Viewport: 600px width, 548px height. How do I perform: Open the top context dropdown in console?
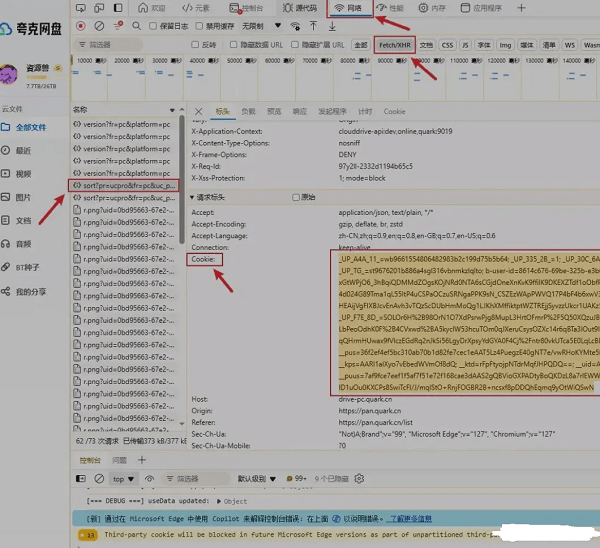(x=123, y=479)
